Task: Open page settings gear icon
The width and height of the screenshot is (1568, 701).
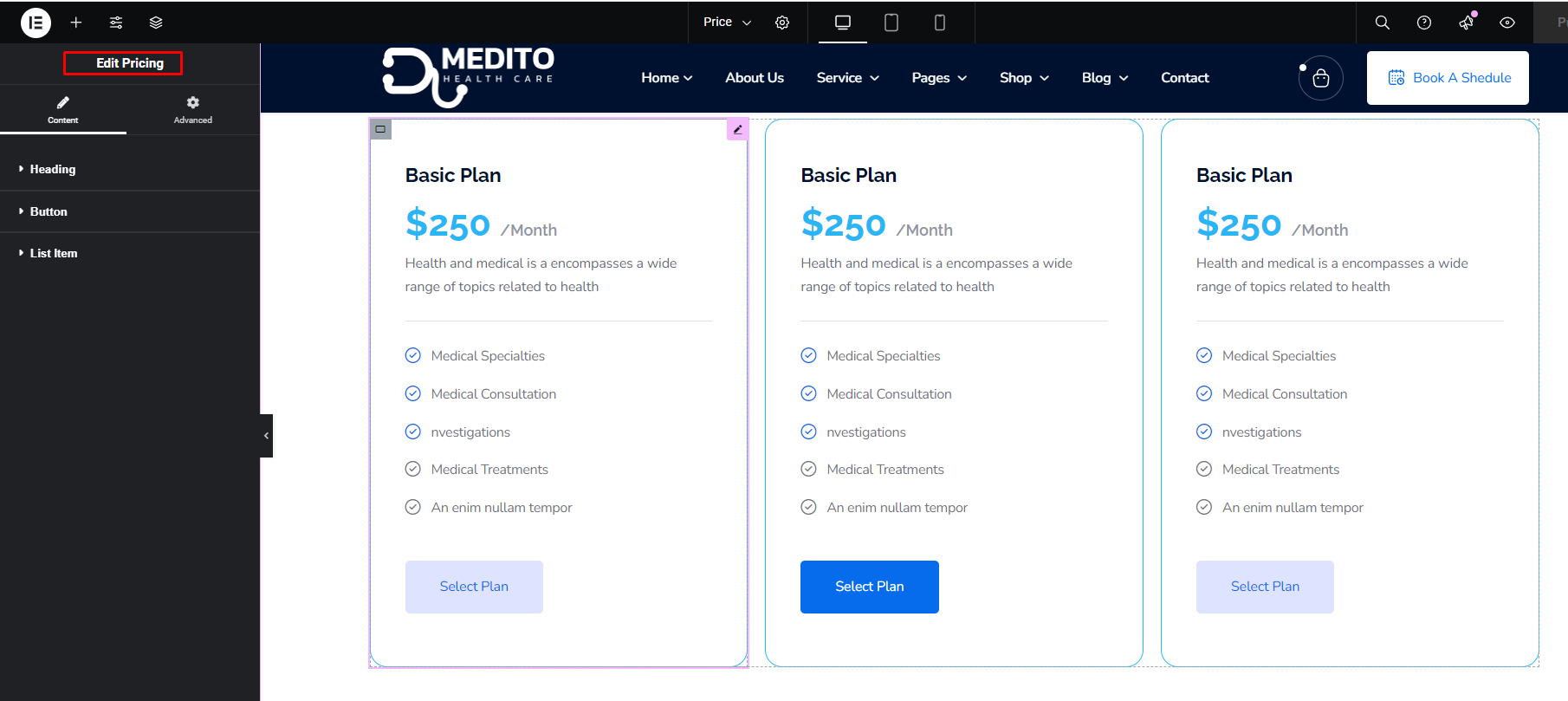Action: (782, 23)
